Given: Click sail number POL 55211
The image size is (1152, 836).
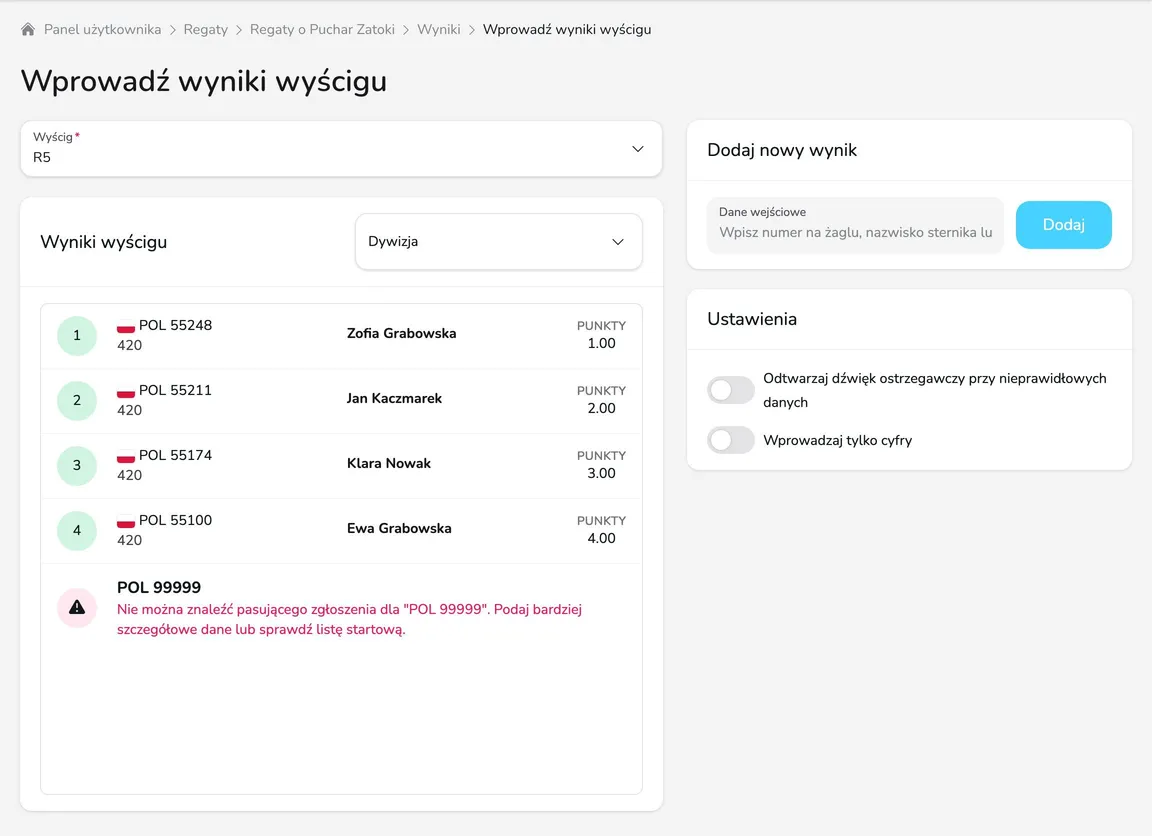Looking at the screenshot, I should pyautogui.click(x=175, y=390).
